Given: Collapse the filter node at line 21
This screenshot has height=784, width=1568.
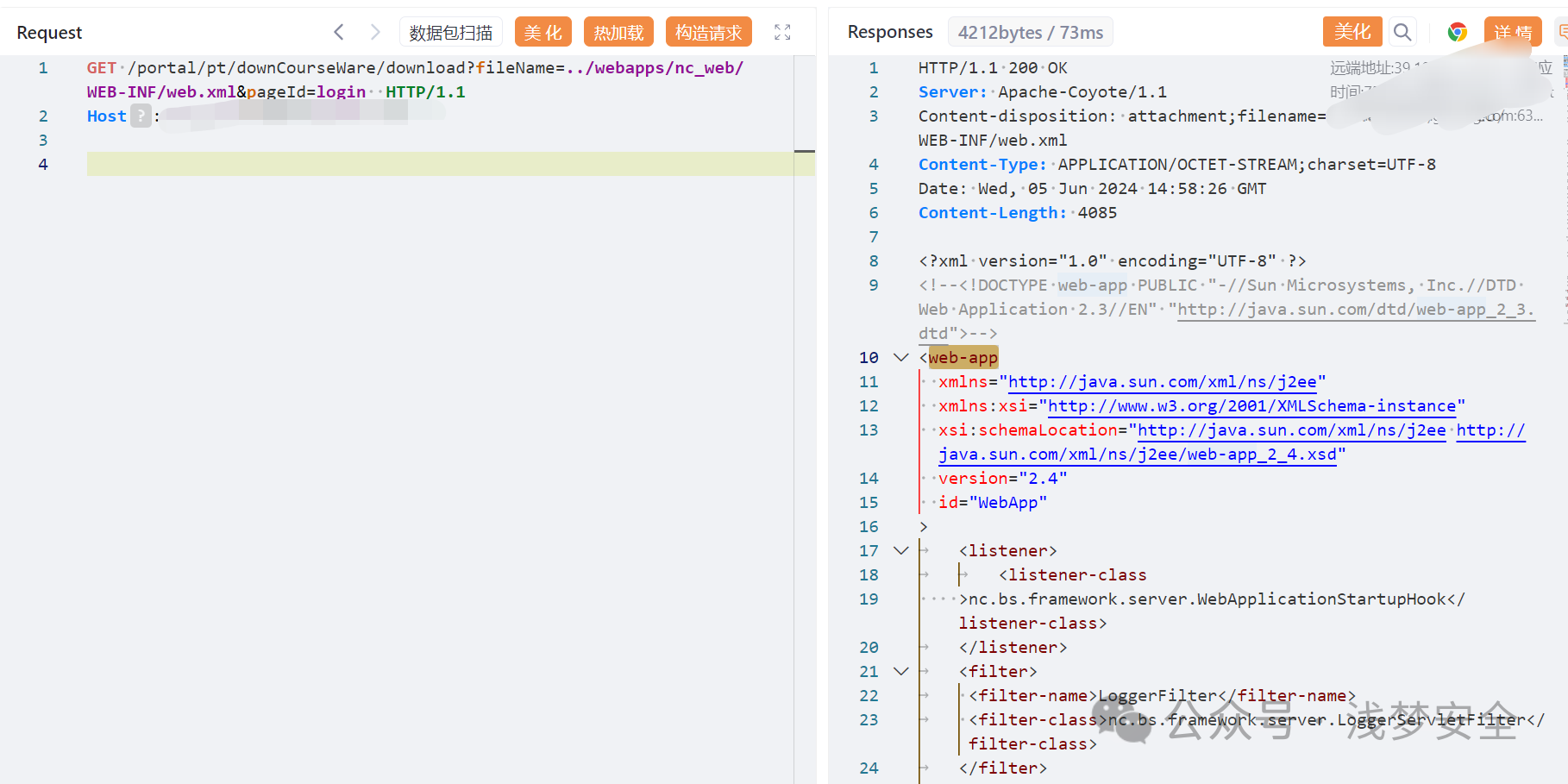Looking at the screenshot, I should (x=901, y=671).
